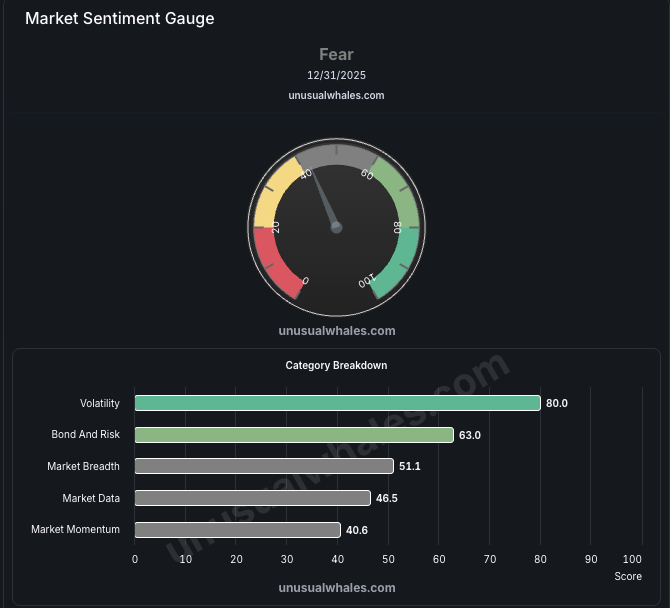Select the Volatility bar in chart
The height and width of the screenshot is (608, 670).
tap(337, 403)
